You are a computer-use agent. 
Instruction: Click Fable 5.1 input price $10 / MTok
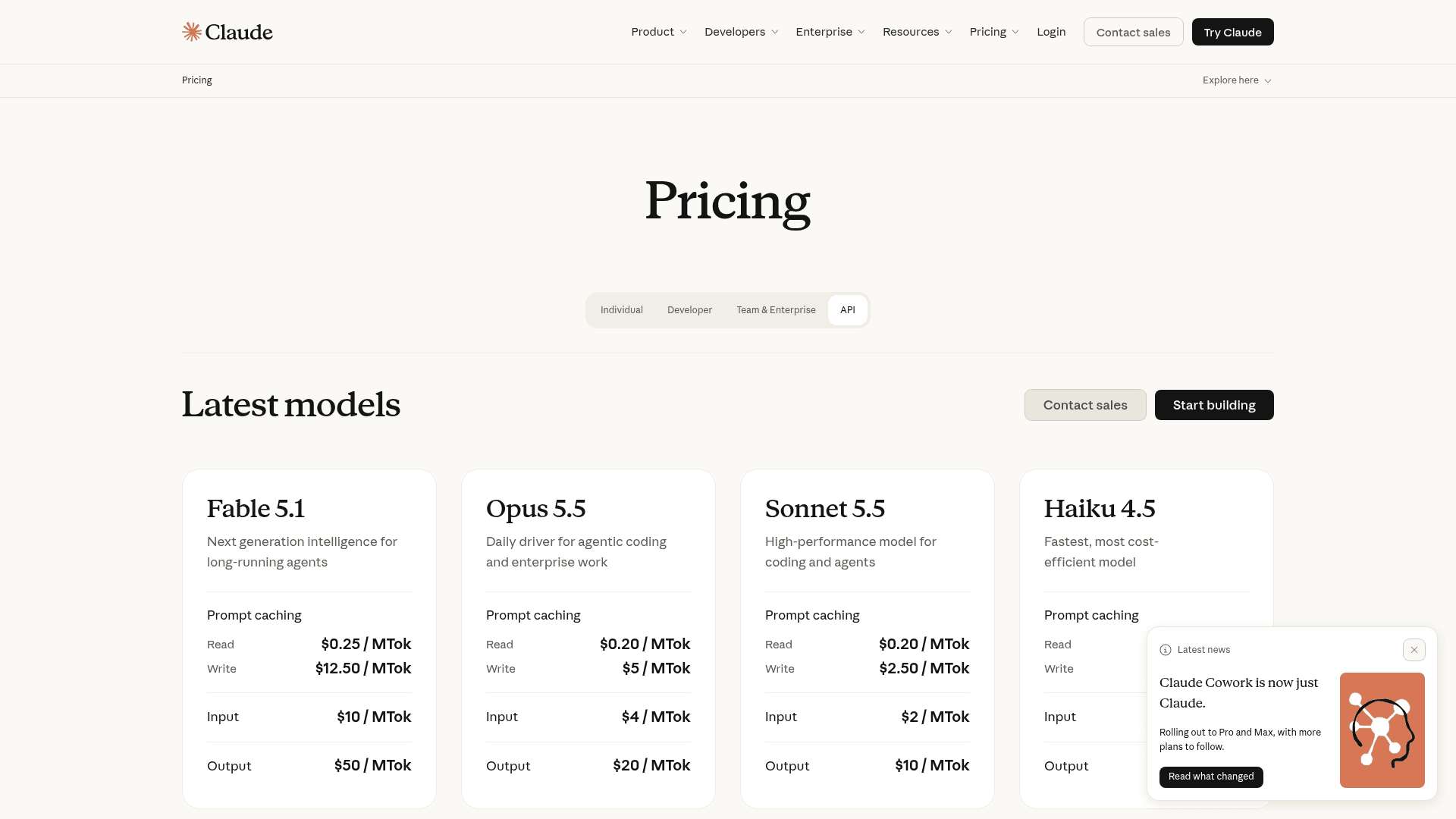tap(374, 717)
